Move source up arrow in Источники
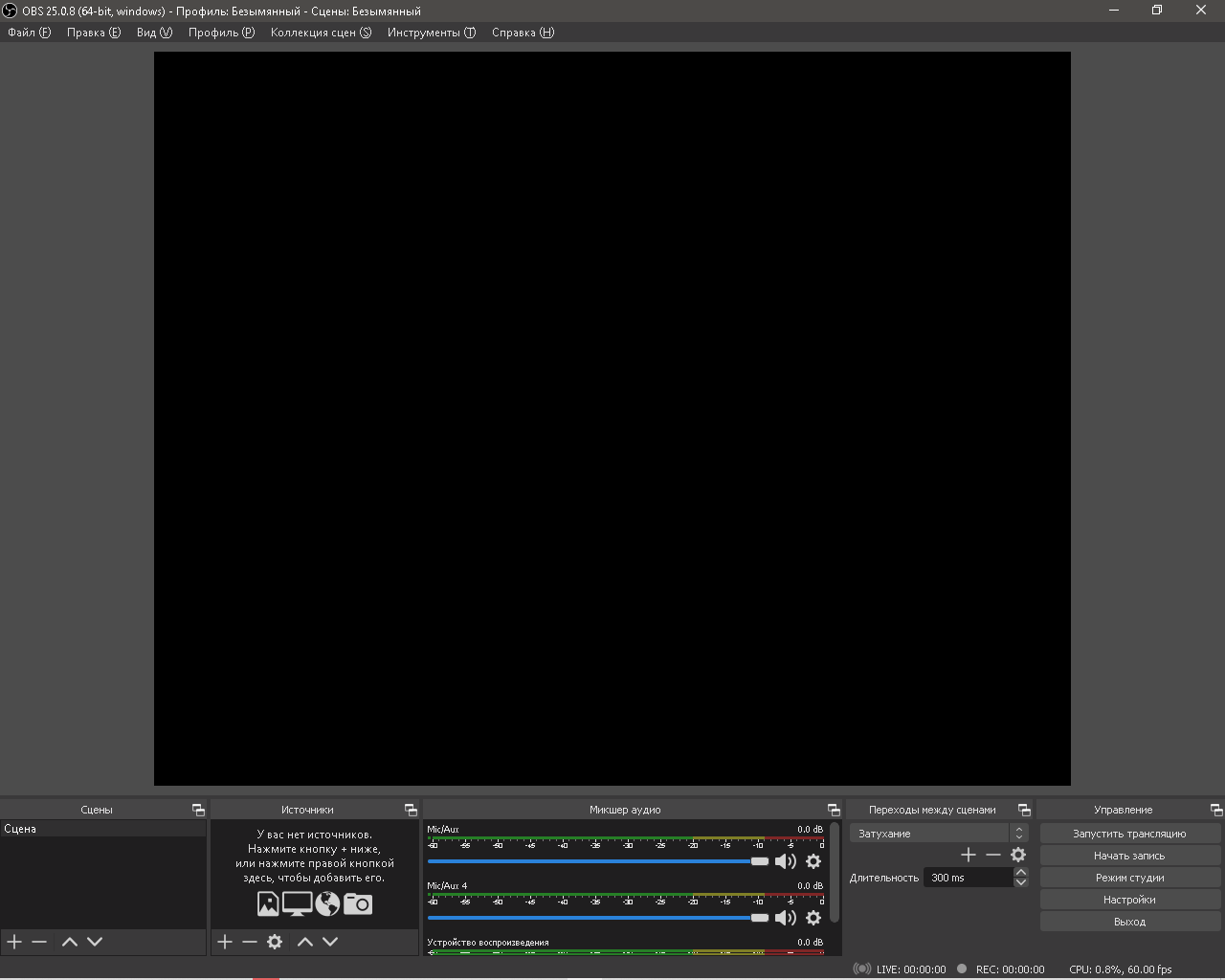The height and width of the screenshot is (980, 1225). point(305,942)
